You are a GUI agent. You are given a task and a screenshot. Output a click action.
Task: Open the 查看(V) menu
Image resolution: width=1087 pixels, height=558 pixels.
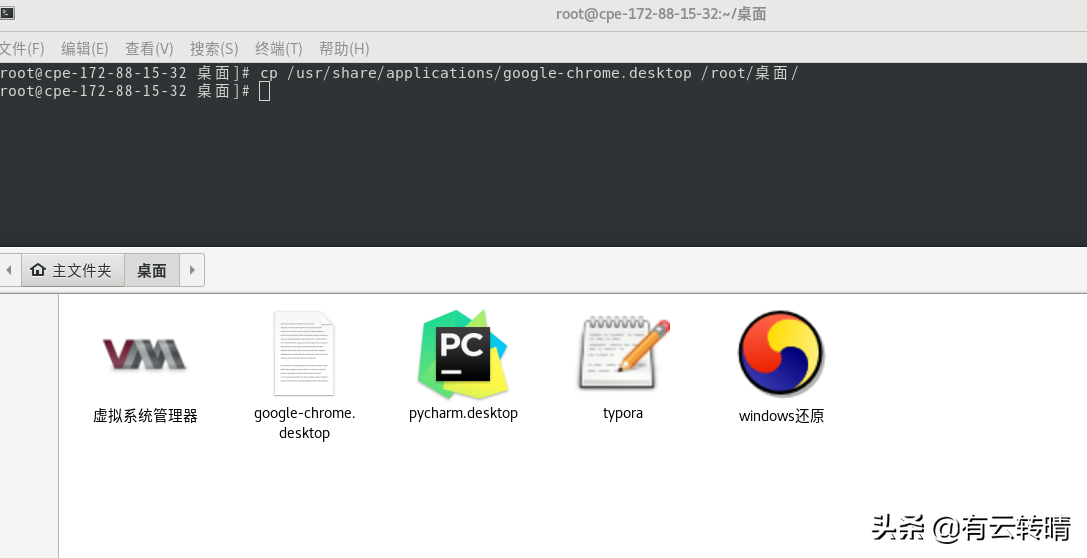coord(149,48)
